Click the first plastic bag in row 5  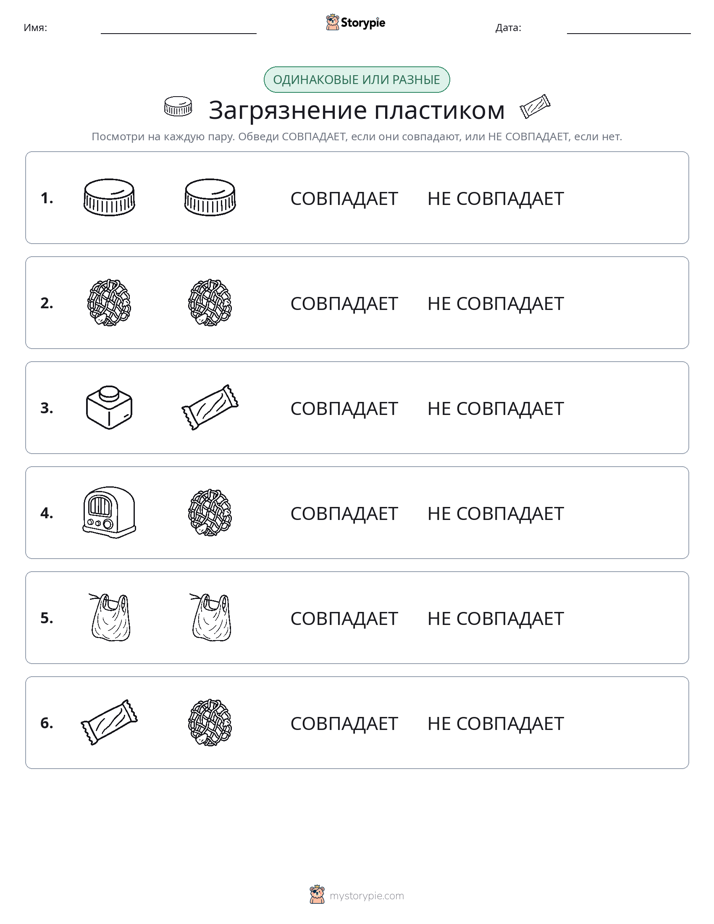pyautogui.click(x=110, y=617)
